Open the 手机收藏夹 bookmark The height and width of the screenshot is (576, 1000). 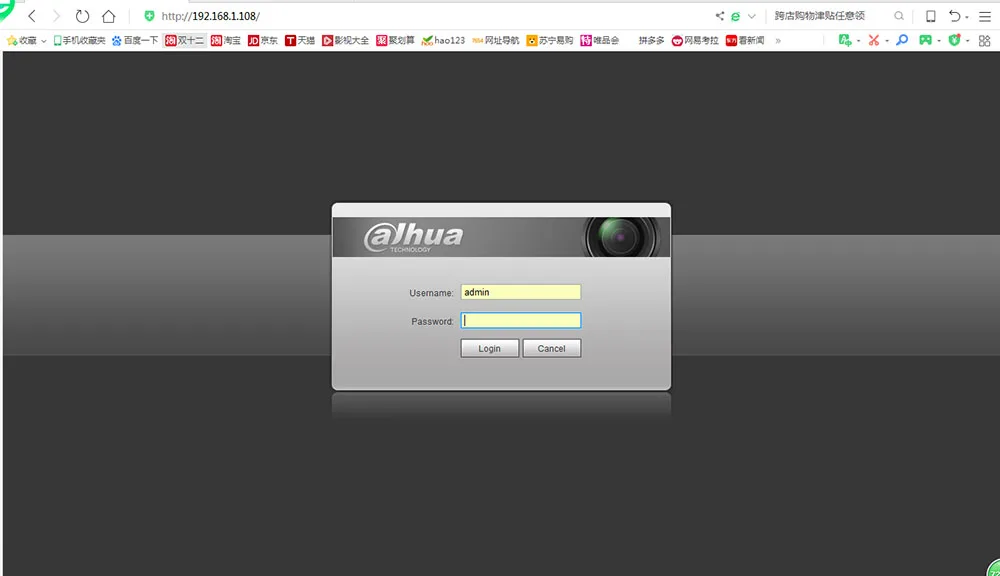click(80, 40)
